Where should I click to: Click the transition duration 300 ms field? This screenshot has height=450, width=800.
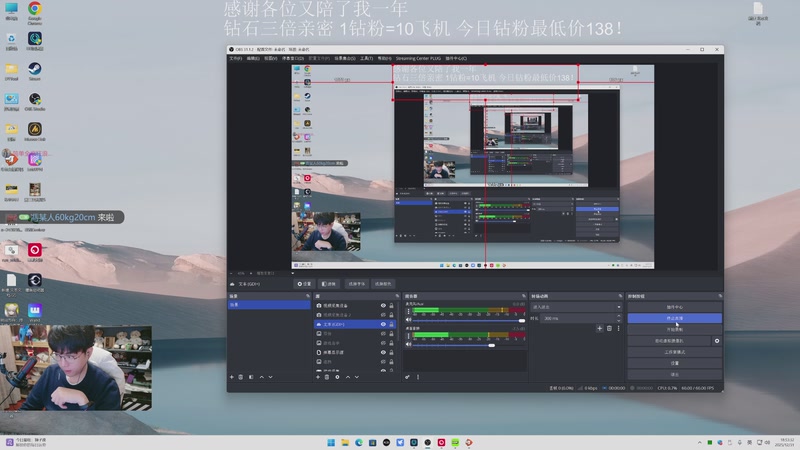[578, 318]
